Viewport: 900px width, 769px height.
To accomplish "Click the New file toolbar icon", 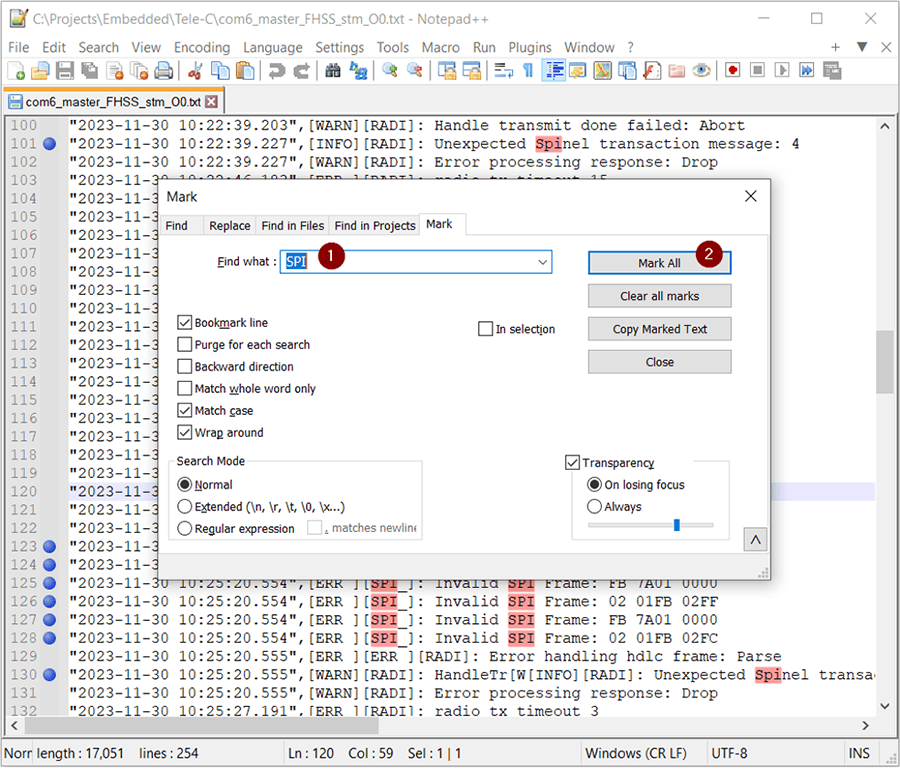I will point(16,71).
